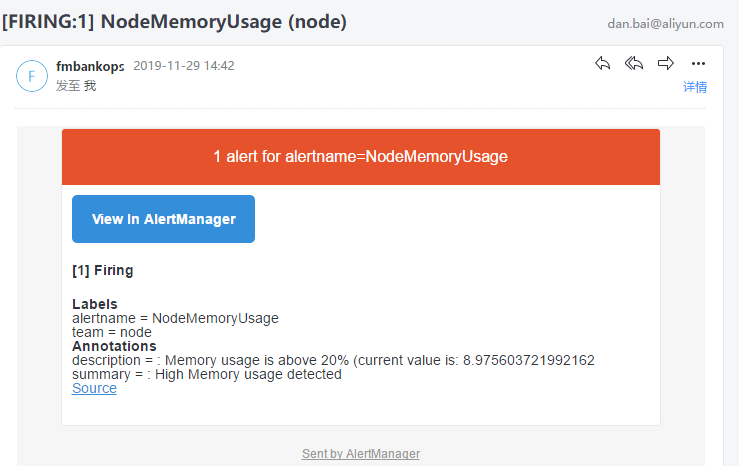739x466 pixels.
Task: Click the [1] Firing heading
Action: [103, 270]
